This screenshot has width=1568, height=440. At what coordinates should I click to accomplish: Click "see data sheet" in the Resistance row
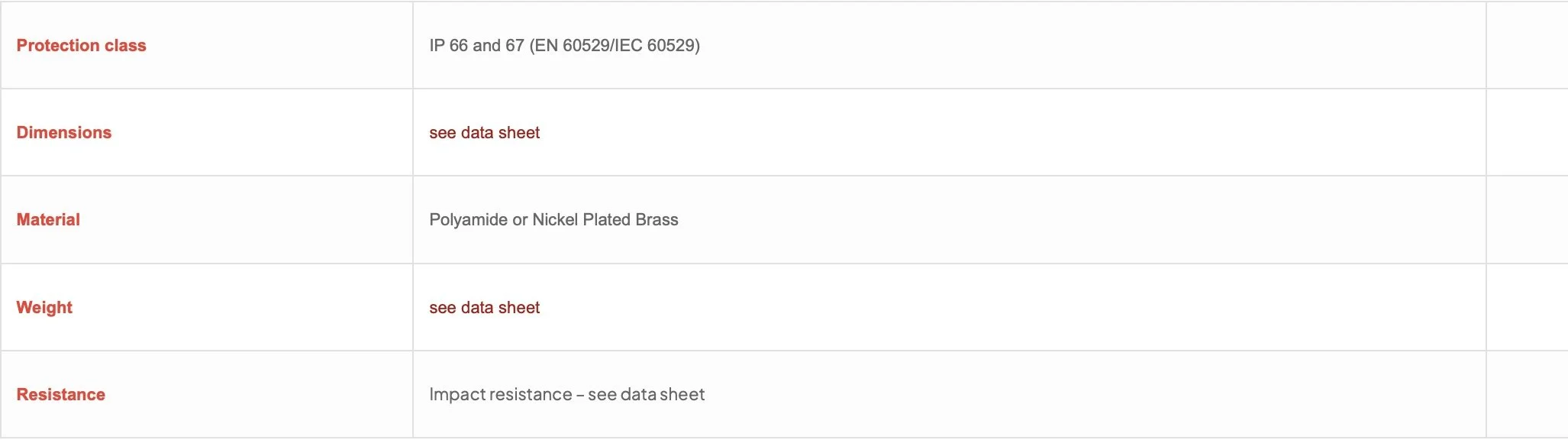click(646, 395)
